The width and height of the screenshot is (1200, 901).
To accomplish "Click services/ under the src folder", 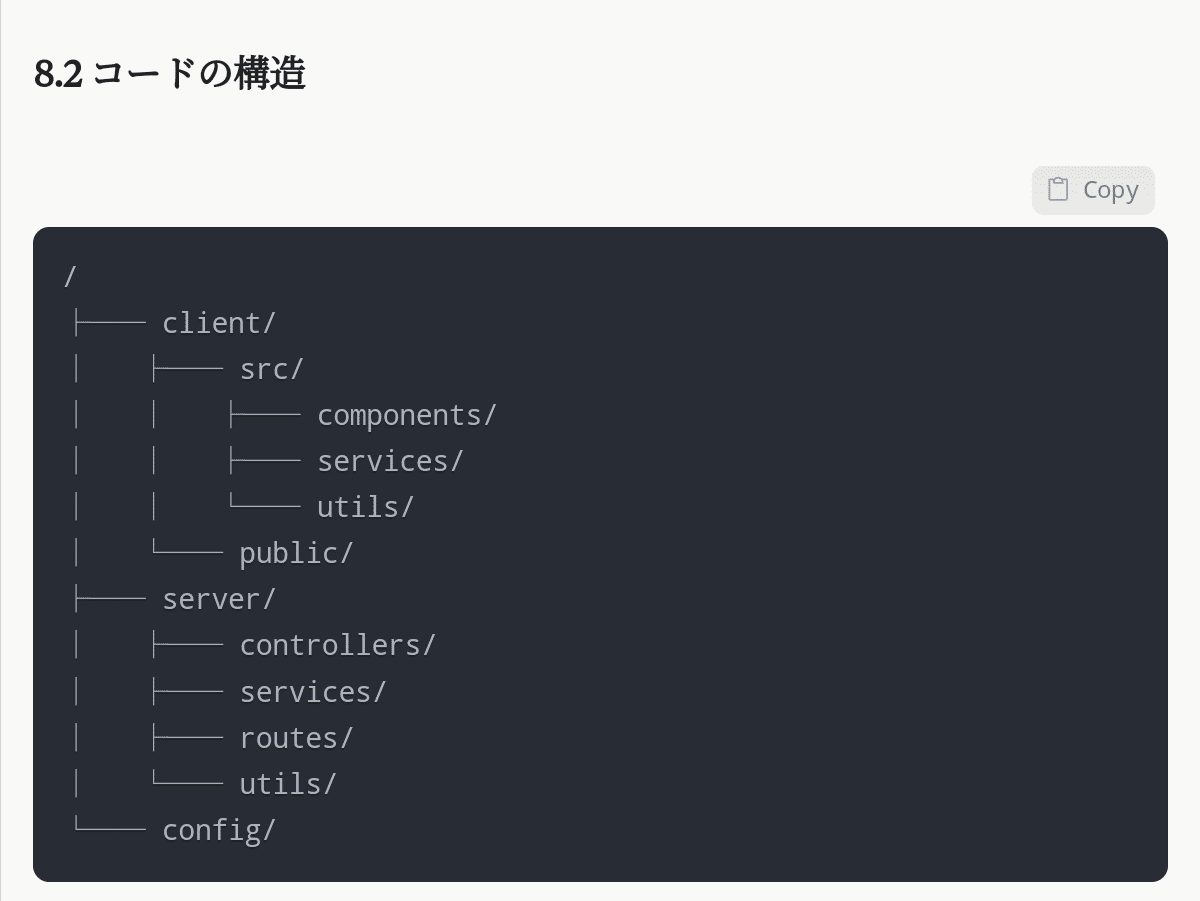I will pos(391,461).
